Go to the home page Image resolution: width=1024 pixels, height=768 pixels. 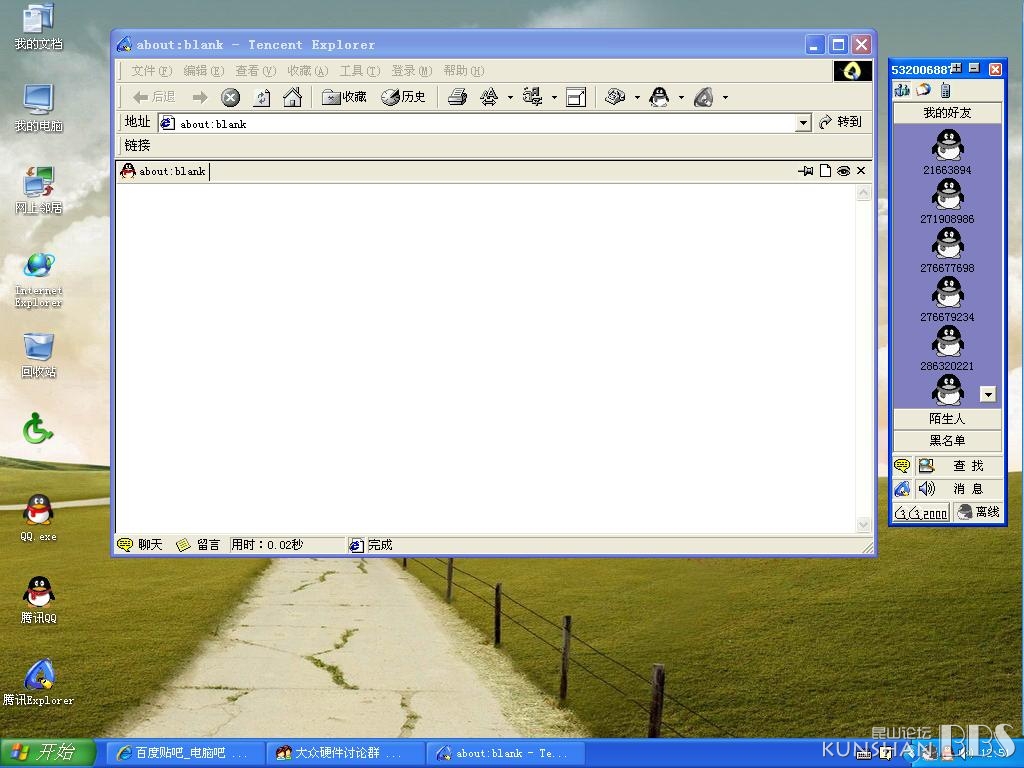[292, 97]
